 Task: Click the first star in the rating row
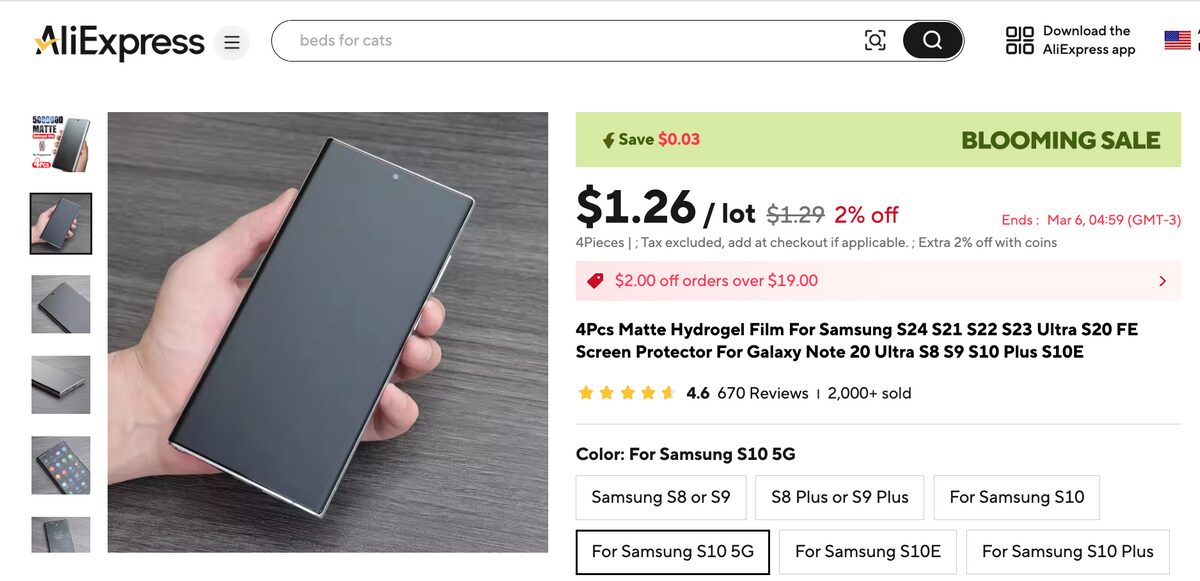click(586, 393)
